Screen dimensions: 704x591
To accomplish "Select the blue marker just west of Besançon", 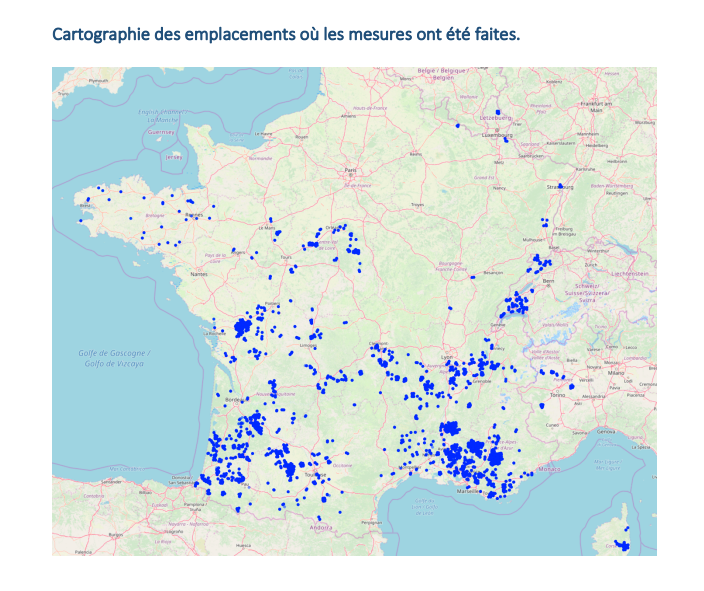I will [472, 277].
